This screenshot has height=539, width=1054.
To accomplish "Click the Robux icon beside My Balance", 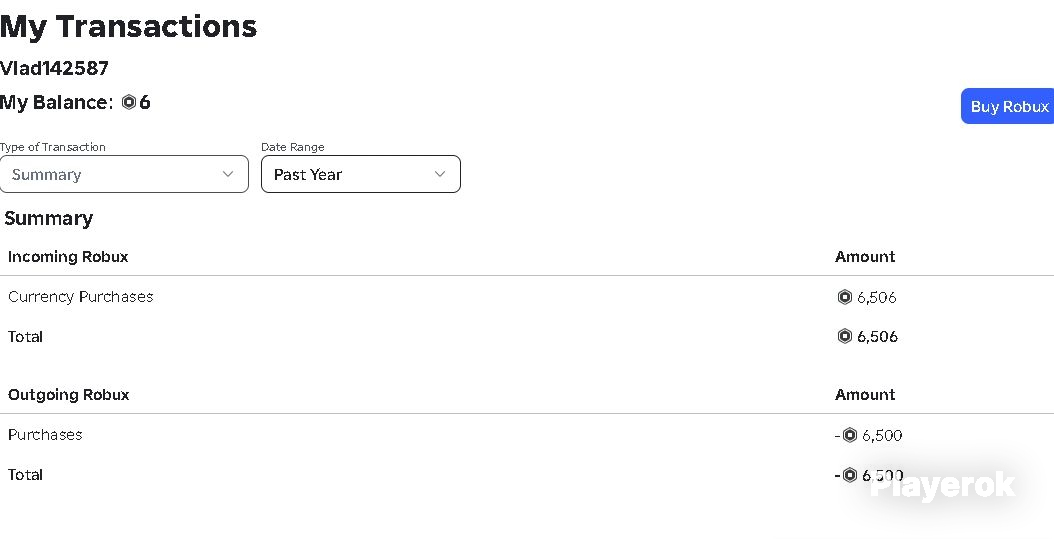I will tap(129, 102).
